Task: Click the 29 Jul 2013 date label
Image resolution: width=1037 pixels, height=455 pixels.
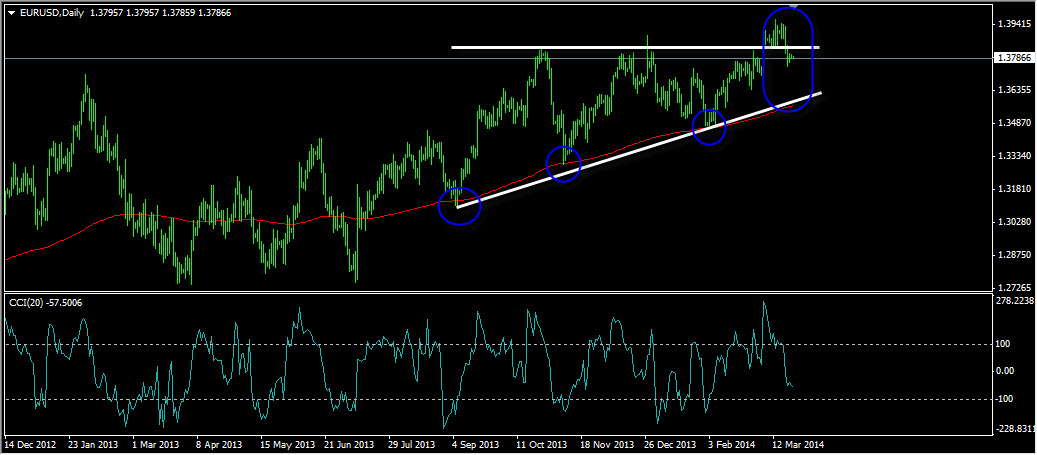Action: (x=413, y=444)
